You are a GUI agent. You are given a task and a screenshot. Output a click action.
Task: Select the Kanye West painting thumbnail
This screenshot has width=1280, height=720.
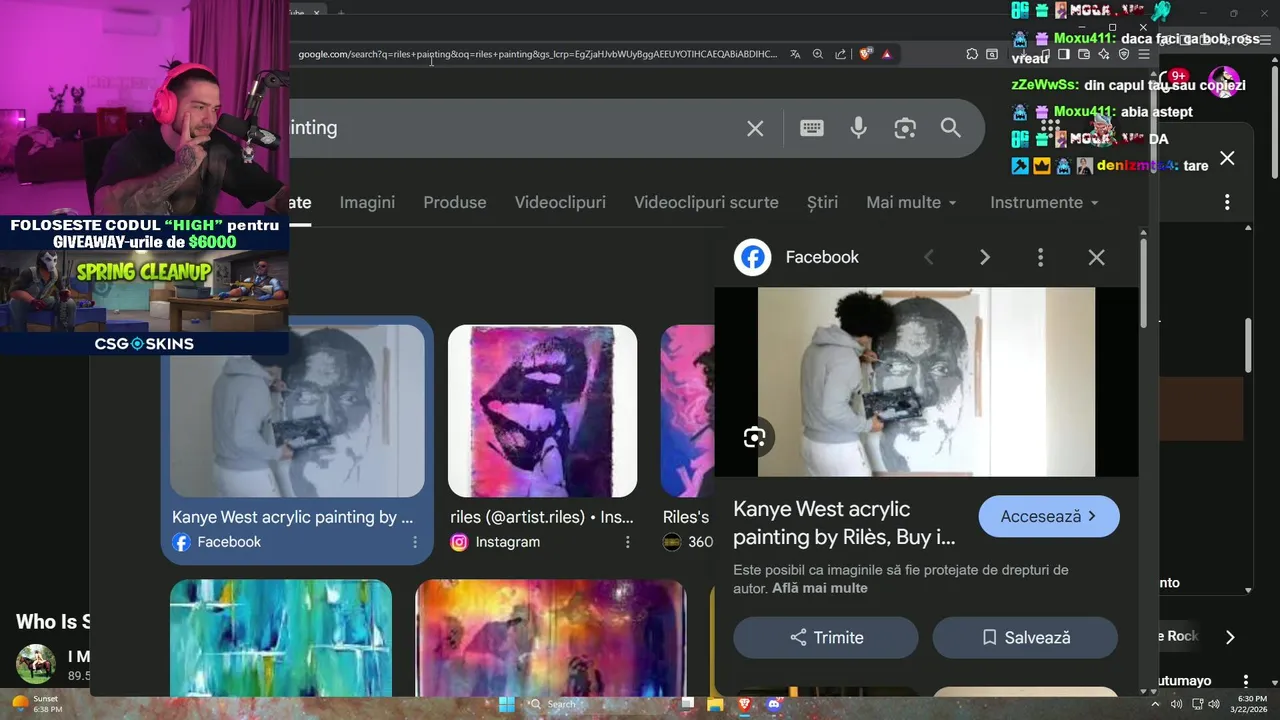(297, 411)
